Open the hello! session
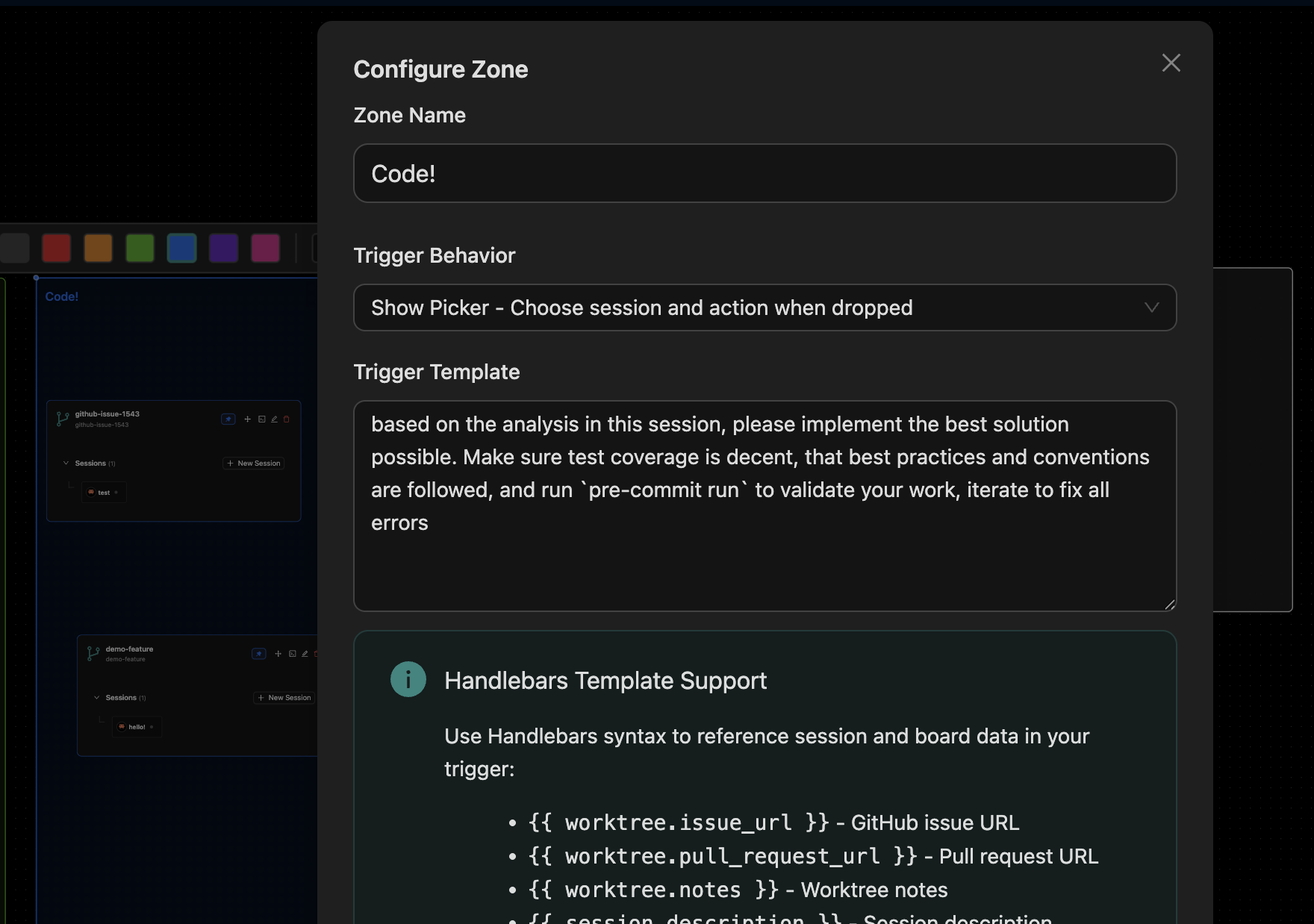Screen dimensions: 1314x924 (137, 726)
